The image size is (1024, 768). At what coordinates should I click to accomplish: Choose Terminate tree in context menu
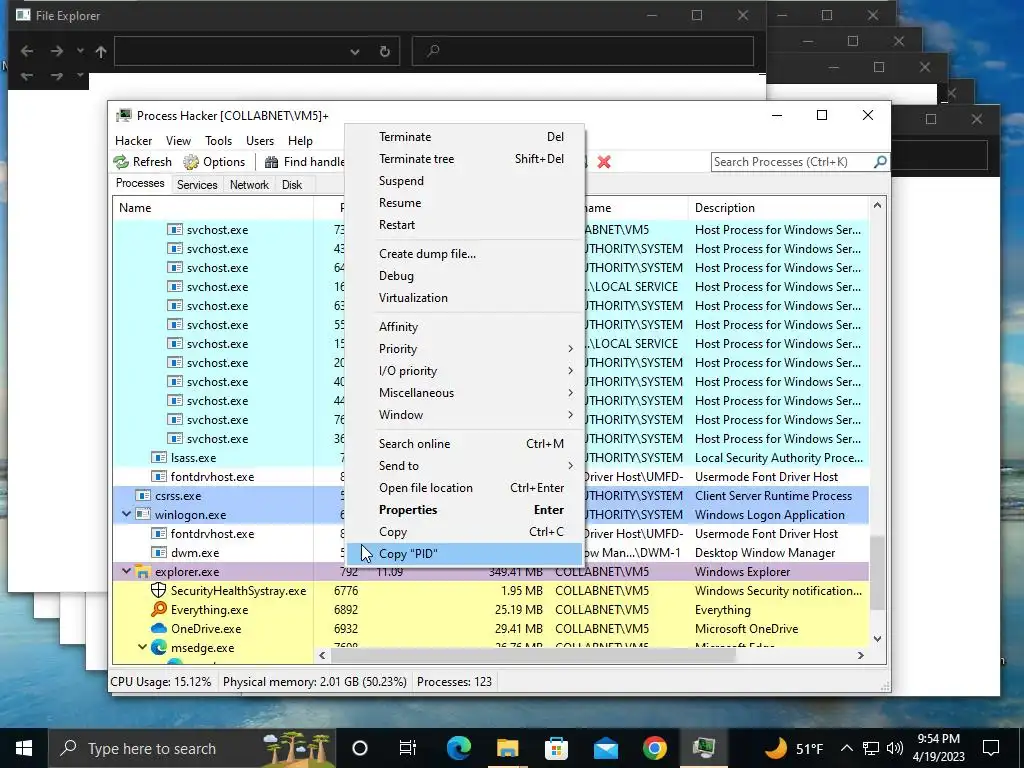point(464,159)
